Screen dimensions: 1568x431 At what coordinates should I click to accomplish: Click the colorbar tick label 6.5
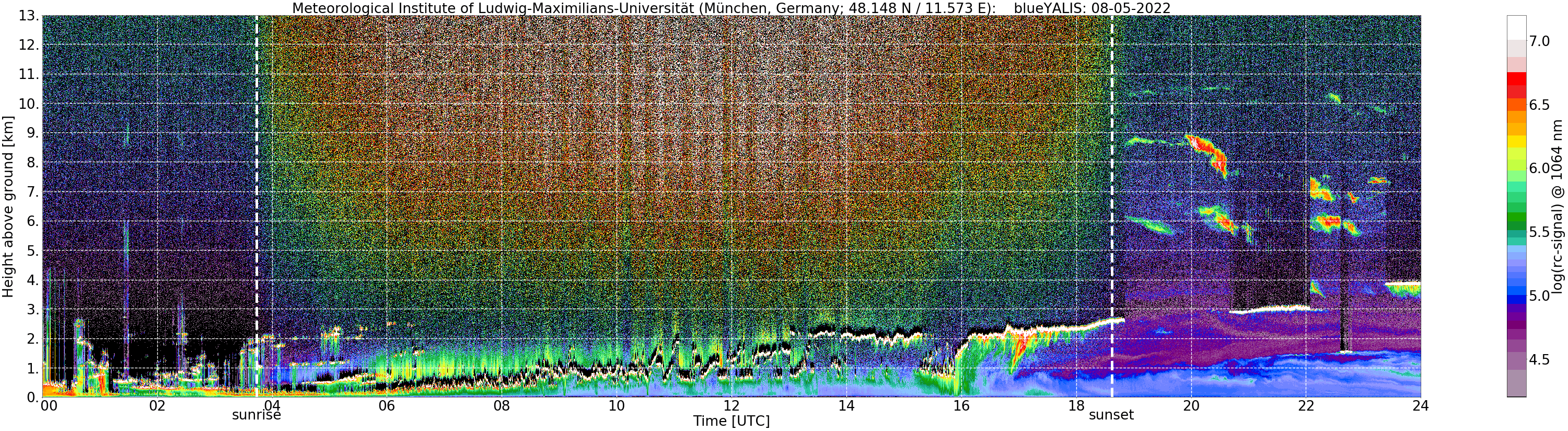tap(1539, 105)
